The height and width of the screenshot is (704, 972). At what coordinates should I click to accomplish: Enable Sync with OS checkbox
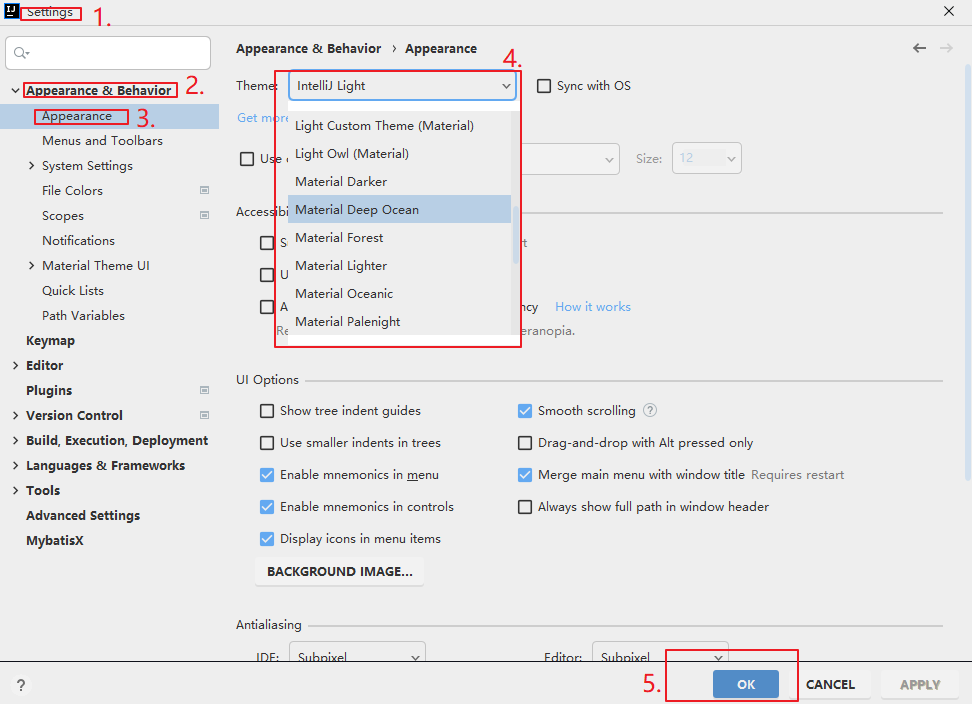click(x=544, y=86)
